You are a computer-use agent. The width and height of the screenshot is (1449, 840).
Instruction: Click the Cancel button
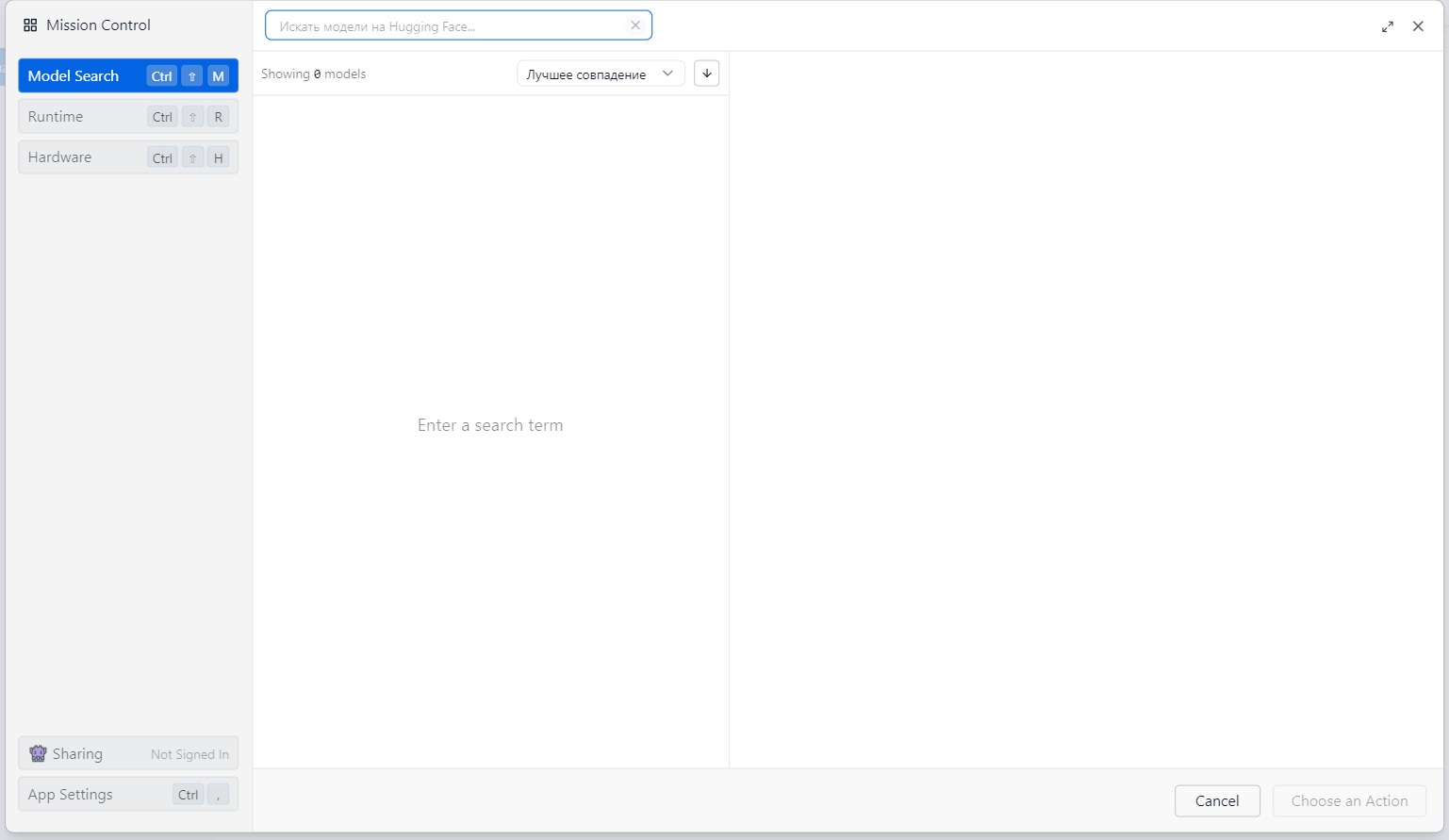pos(1217,800)
